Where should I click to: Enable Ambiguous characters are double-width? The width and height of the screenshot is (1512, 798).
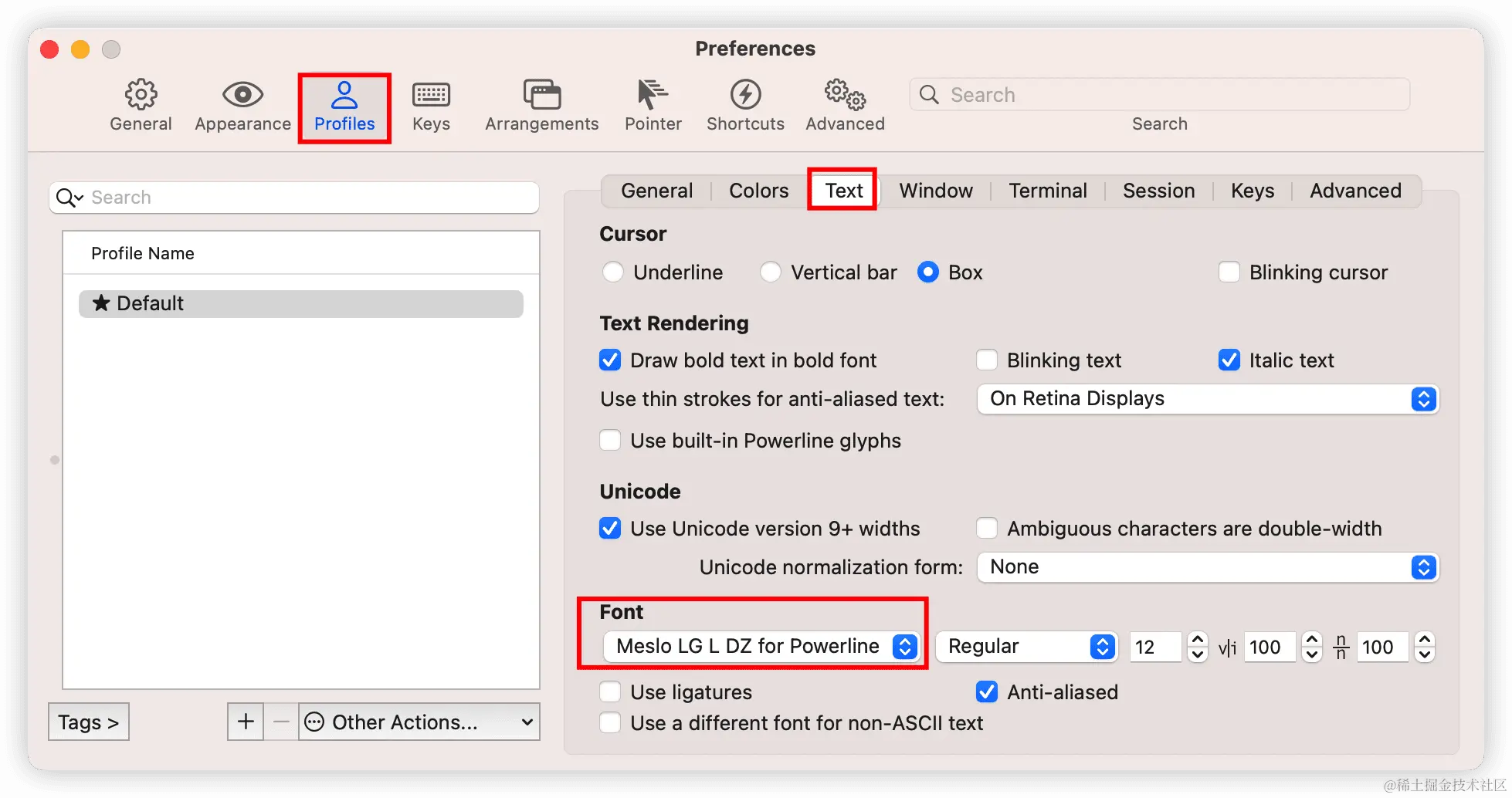987,529
